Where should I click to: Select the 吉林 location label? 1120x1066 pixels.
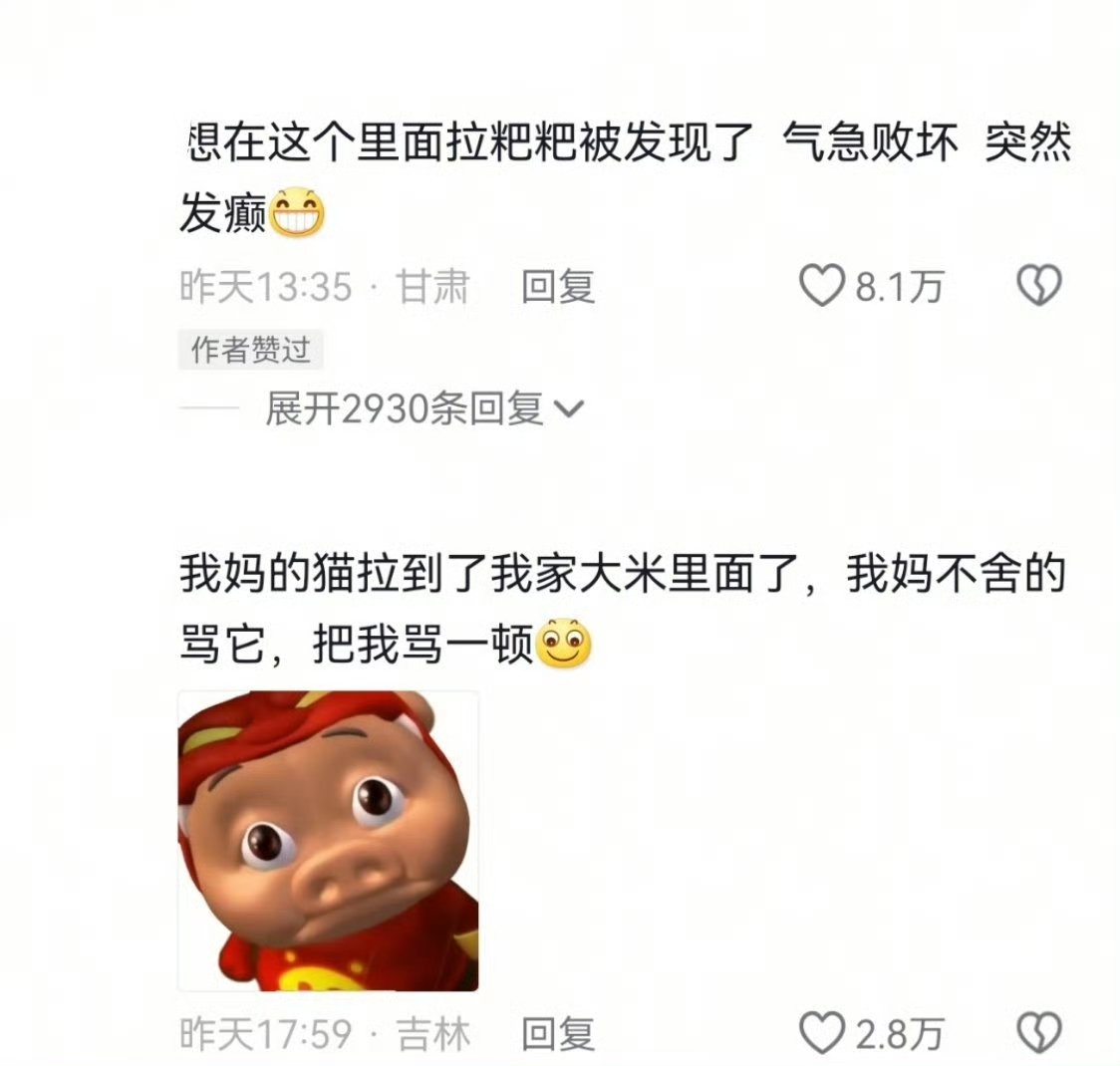pyautogui.click(x=432, y=1033)
